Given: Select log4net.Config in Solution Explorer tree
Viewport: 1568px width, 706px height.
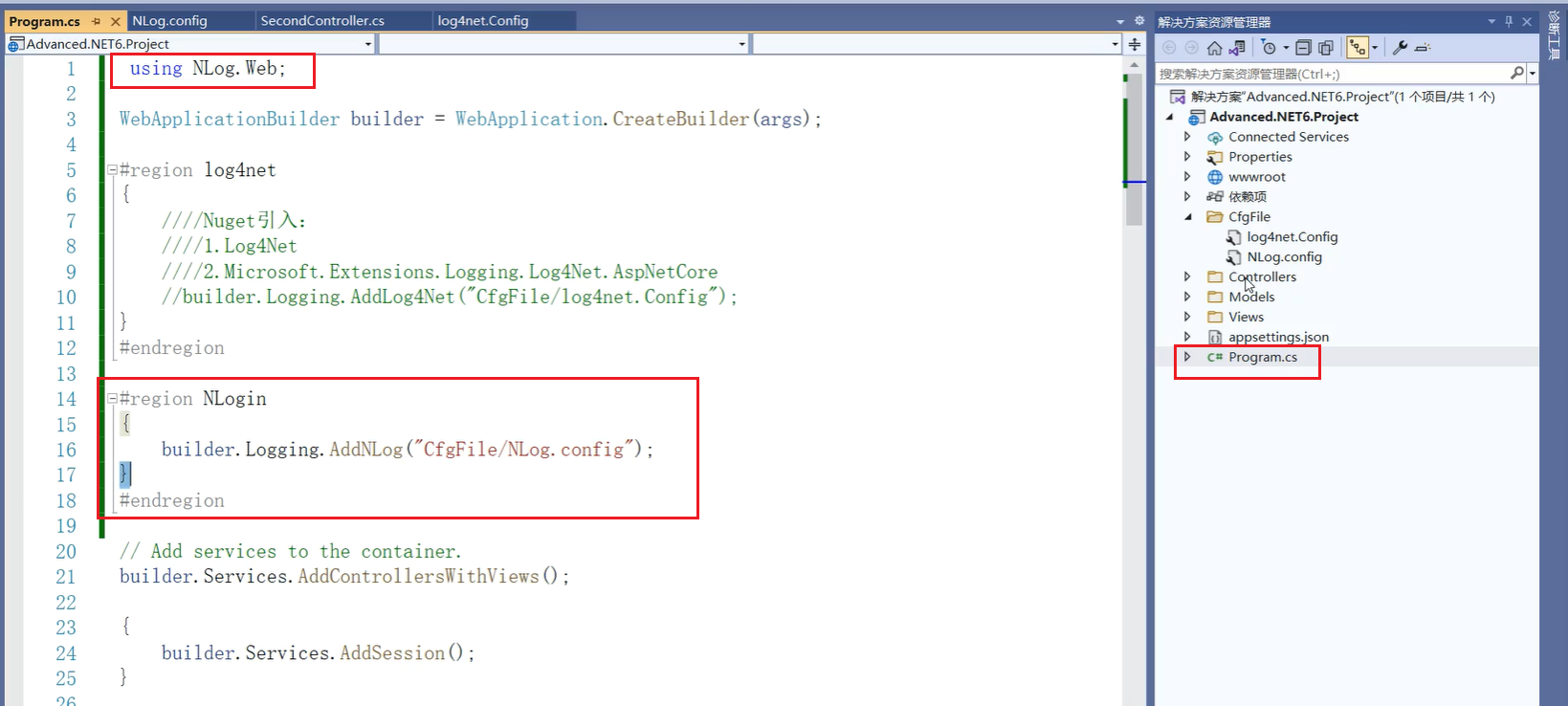Looking at the screenshot, I should point(1292,237).
